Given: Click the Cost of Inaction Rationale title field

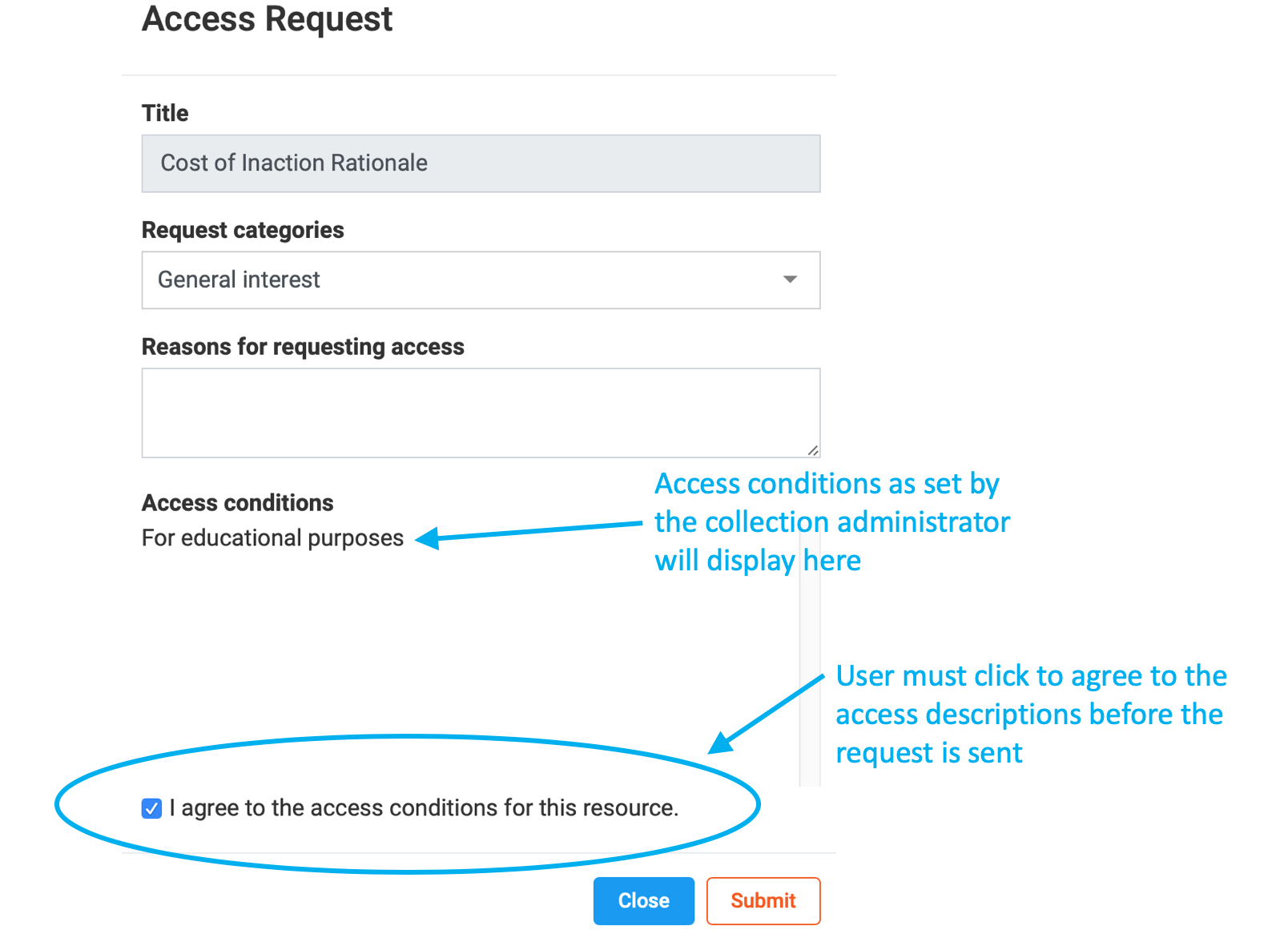Looking at the screenshot, I should [x=481, y=163].
